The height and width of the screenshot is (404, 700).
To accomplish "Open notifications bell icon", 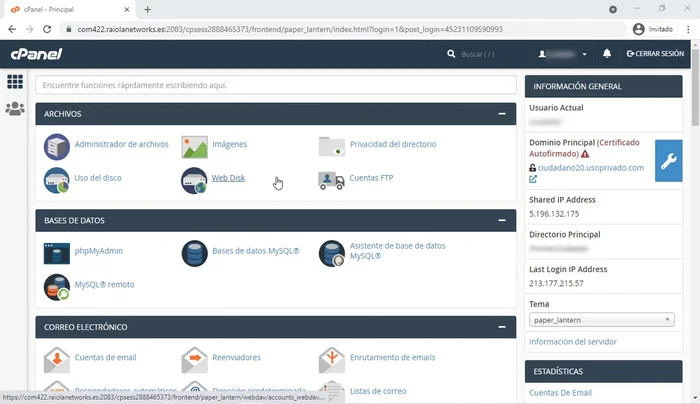I will [607, 54].
